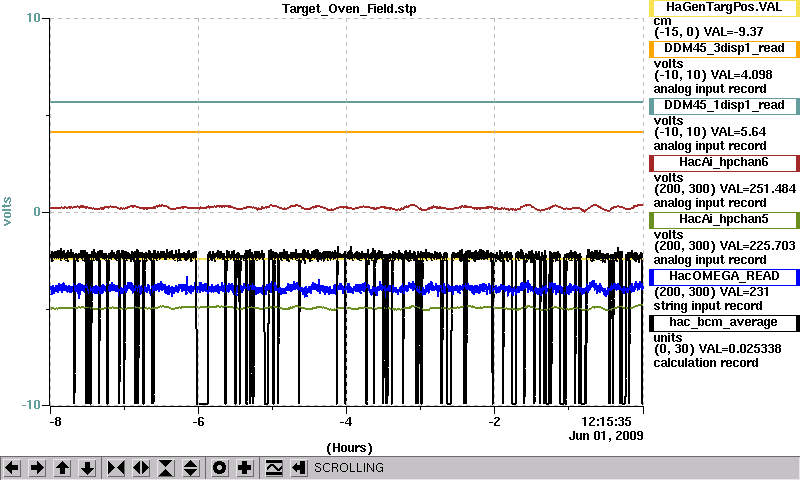Viewport: 800px width, 480px height.
Task: Click the (Hours) x-axis label
Action: (x=349, y=448)
